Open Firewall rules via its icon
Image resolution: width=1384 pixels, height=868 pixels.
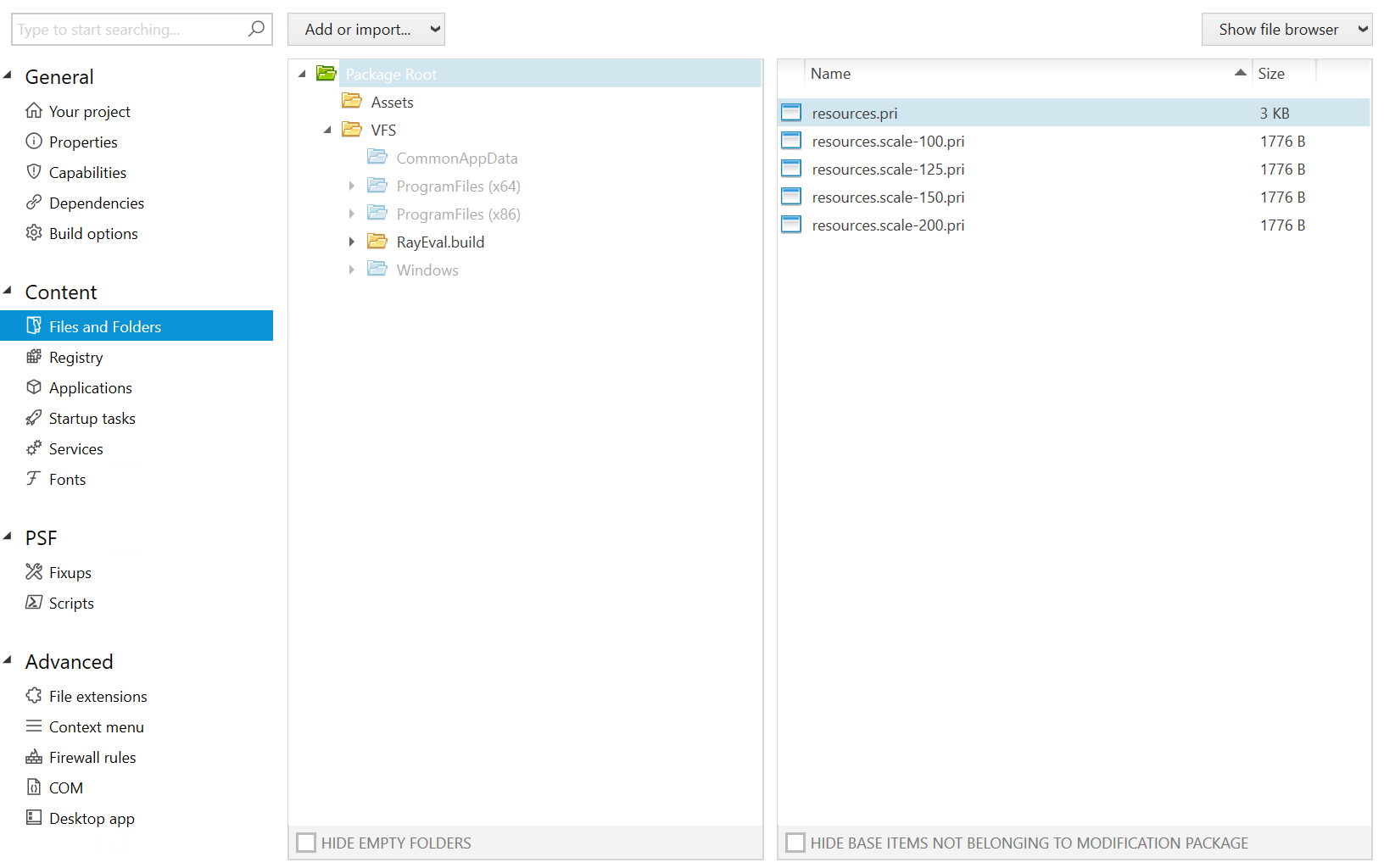click(34, 757)
